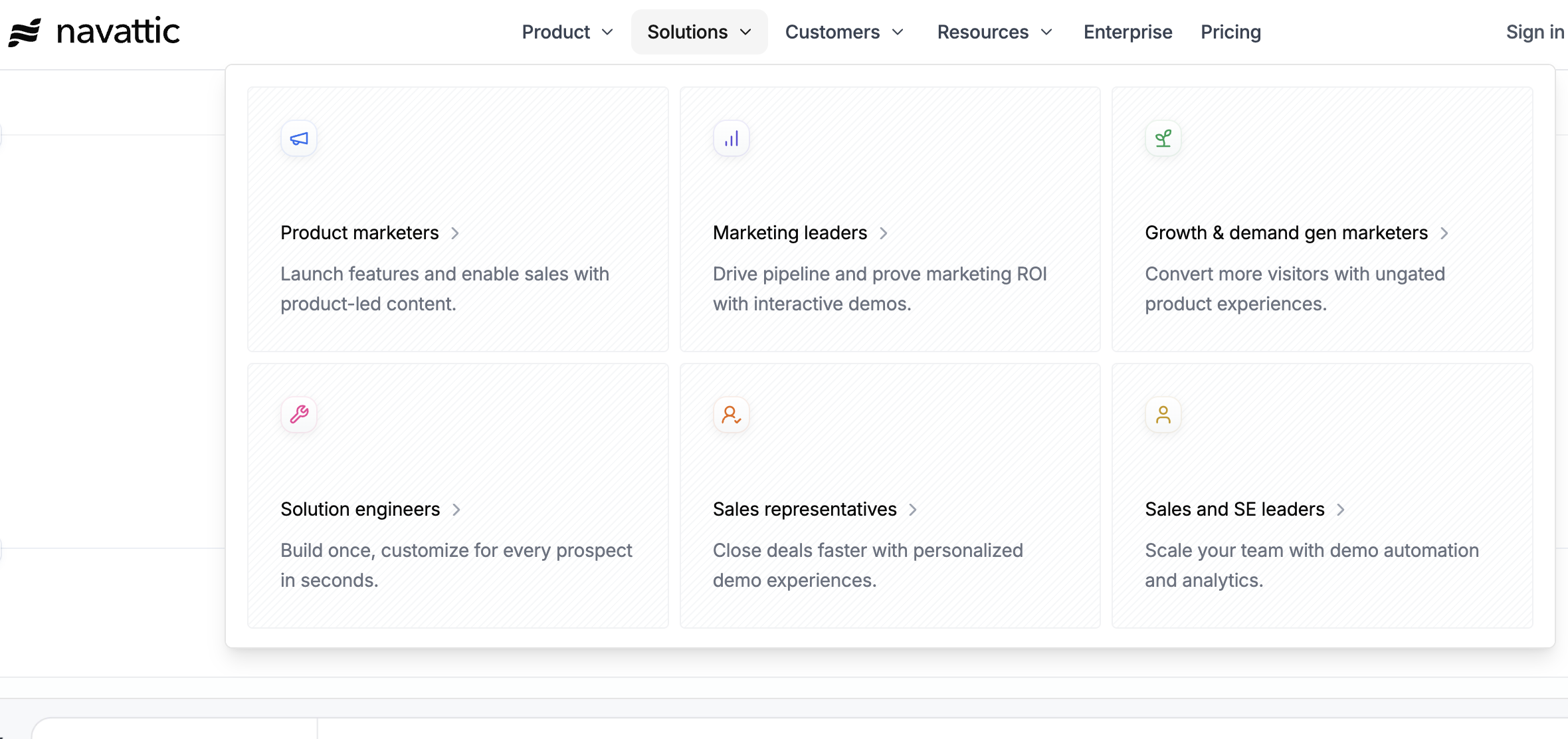Viewport: 1568px width, 739px height.
Task: Click the arrow next to Sales and SE leaders
Action: pyautogui.click(x=1341, y=510)
